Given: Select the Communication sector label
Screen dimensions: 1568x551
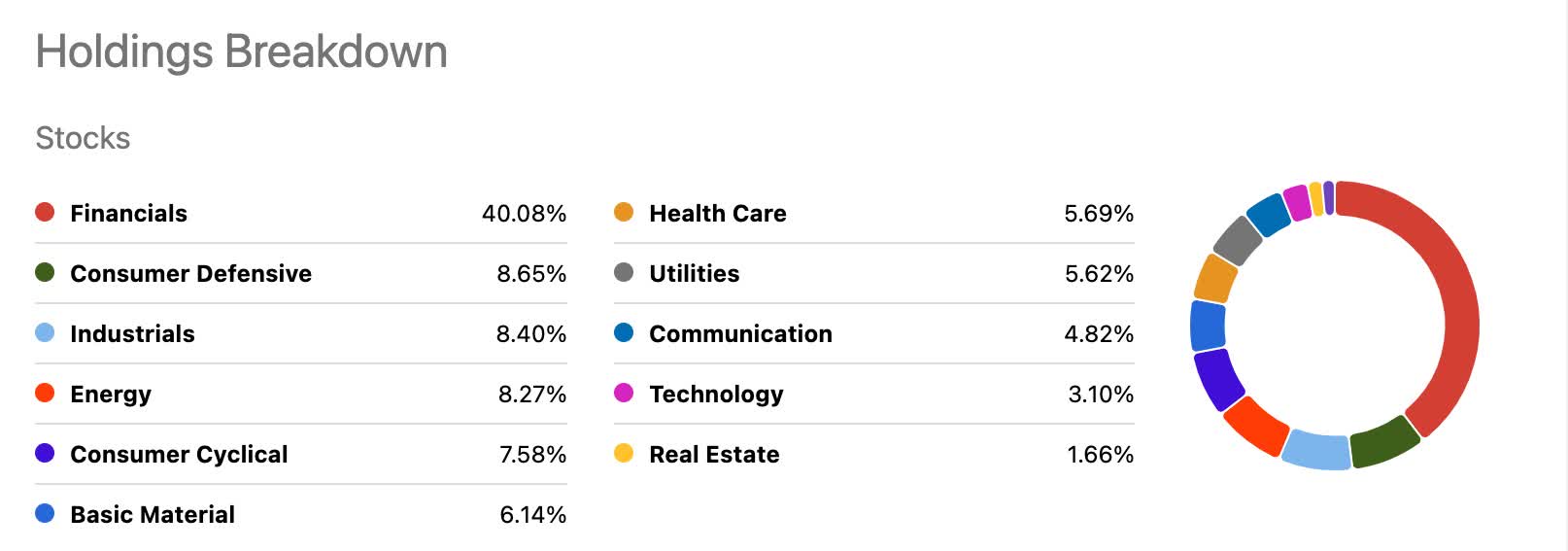Looking at the screenshot, I should [740, 334].
